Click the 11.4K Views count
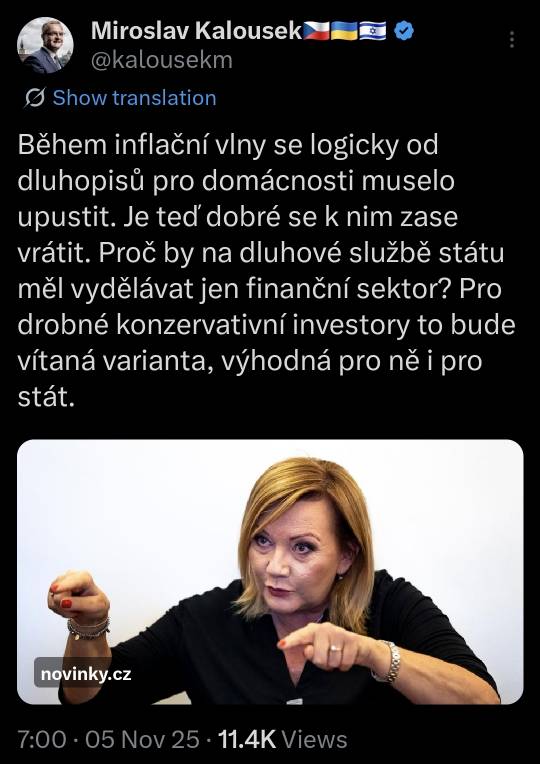The image size is (540, 764). point(283,739)
